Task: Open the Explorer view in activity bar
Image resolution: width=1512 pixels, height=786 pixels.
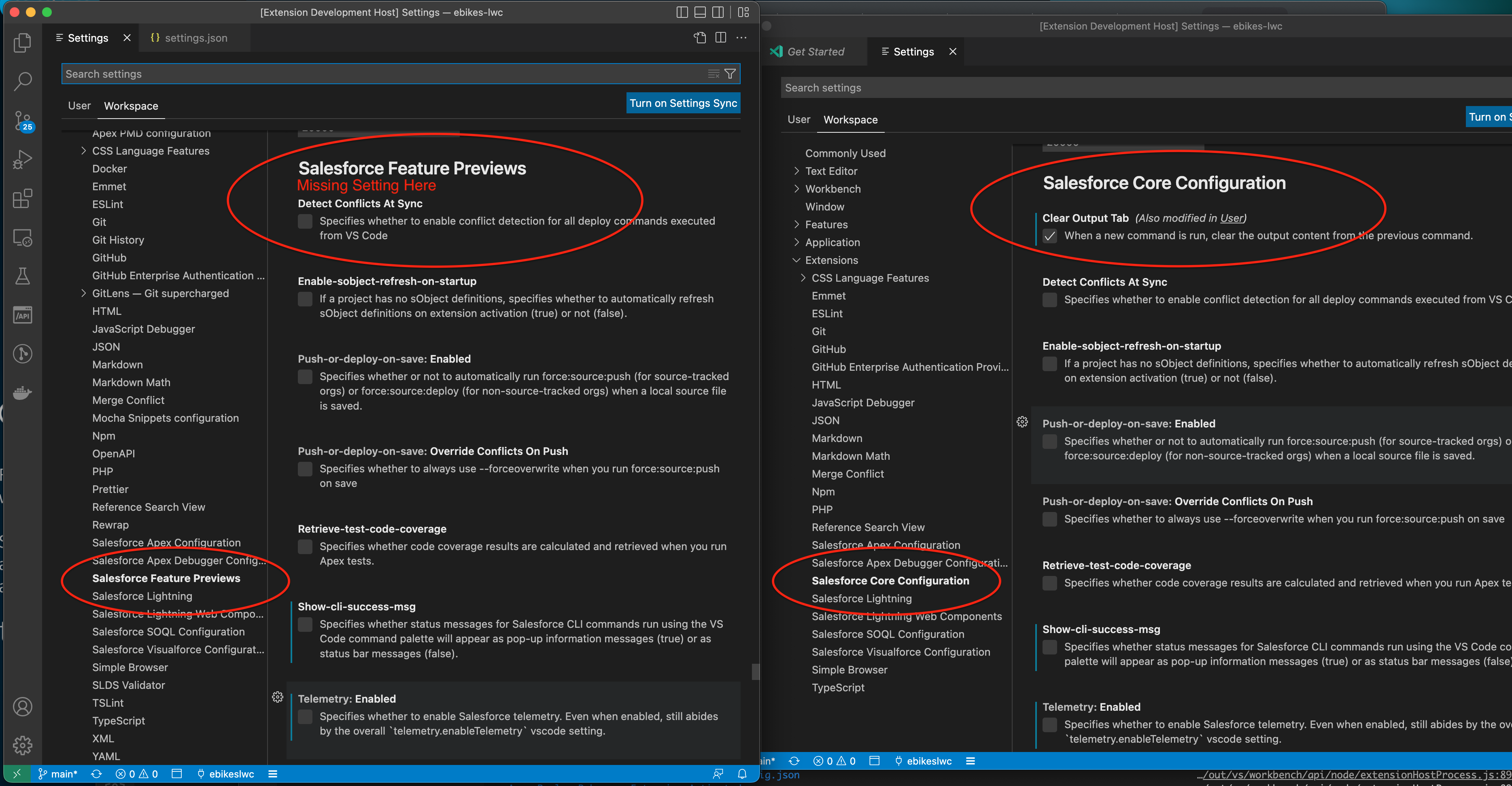Action: (22, 42)
